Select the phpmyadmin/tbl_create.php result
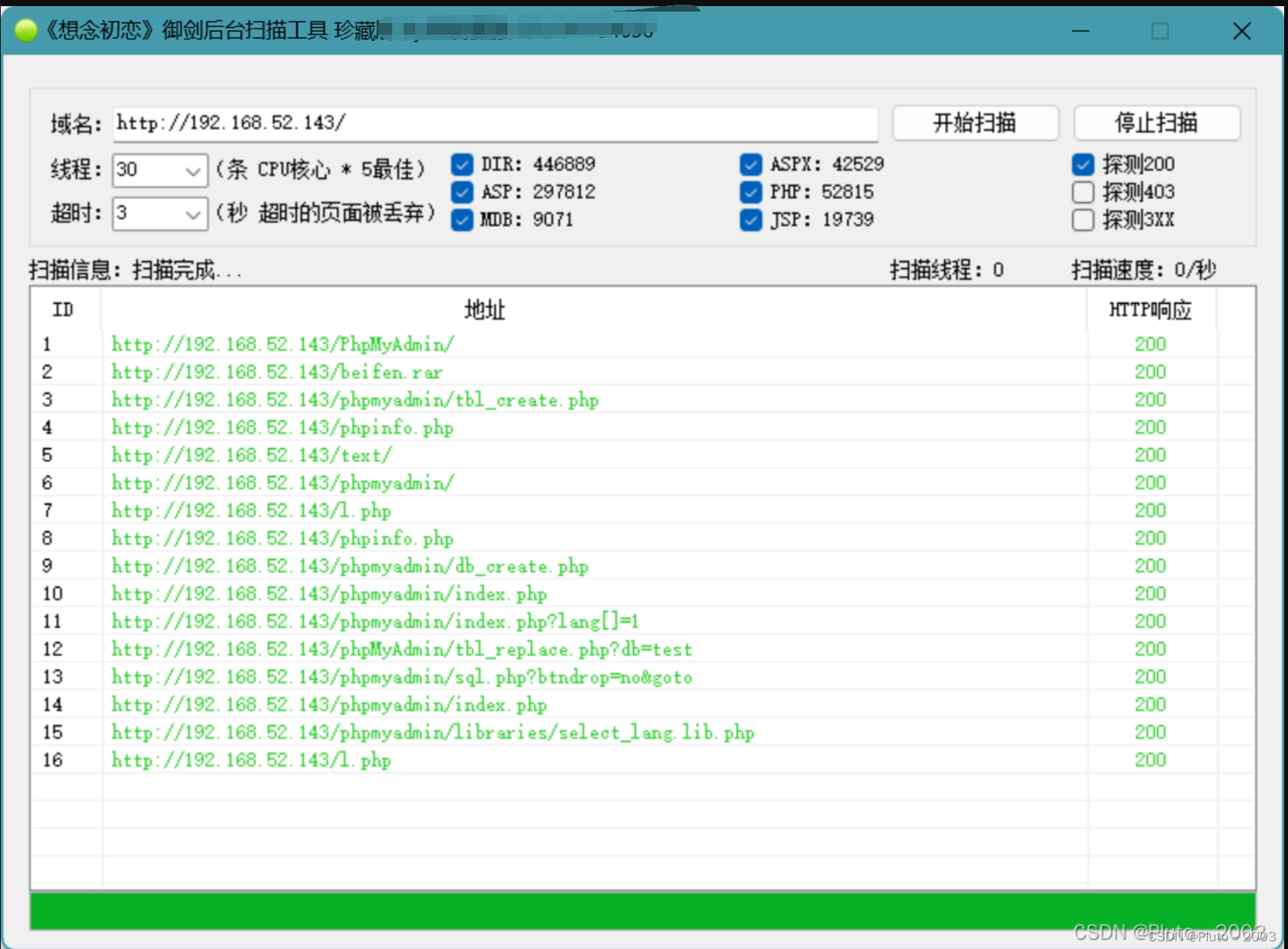 (x=354, y=400)
